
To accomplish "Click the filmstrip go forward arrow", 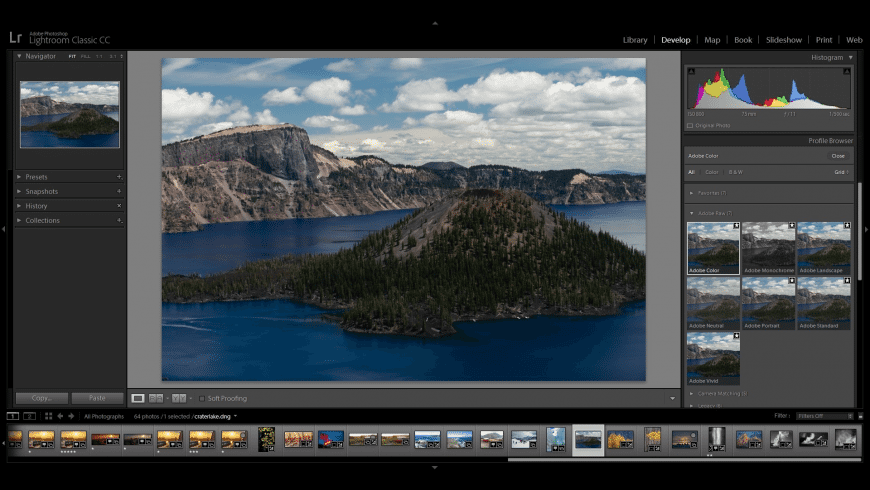I will pos(70,415).
